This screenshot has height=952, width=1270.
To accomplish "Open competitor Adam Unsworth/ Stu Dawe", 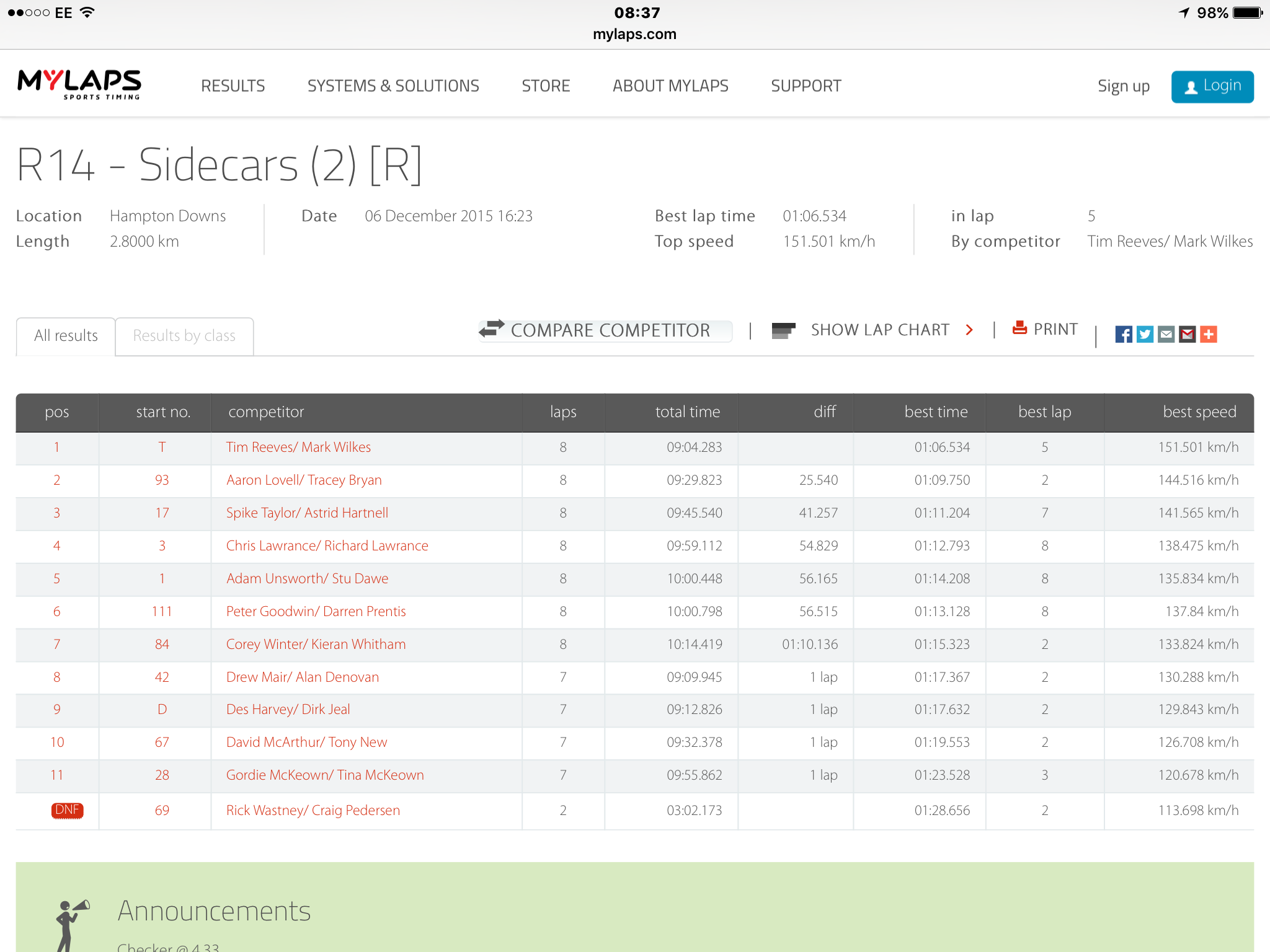I will click(x=307, y=578).
